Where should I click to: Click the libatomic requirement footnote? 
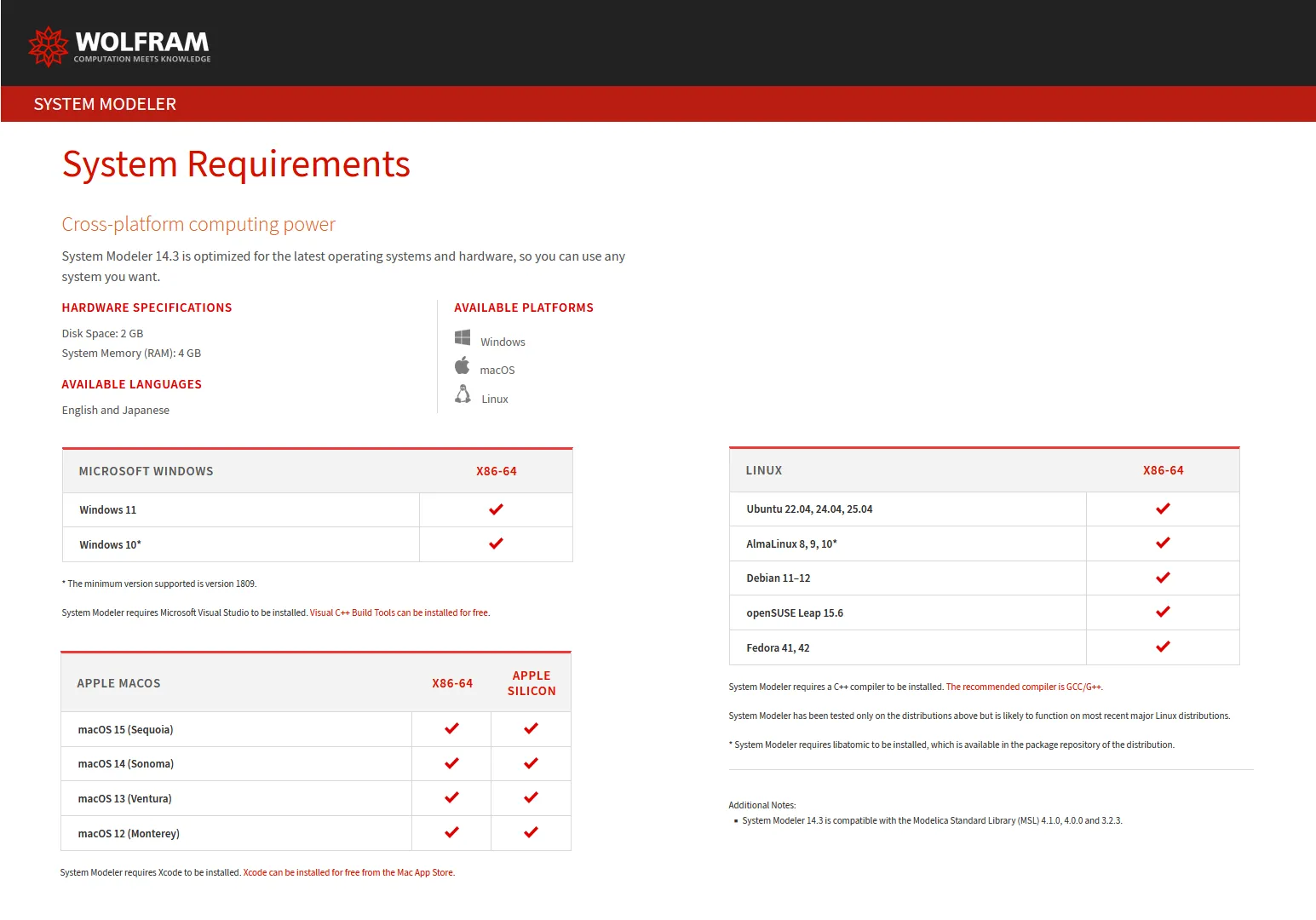951,745
